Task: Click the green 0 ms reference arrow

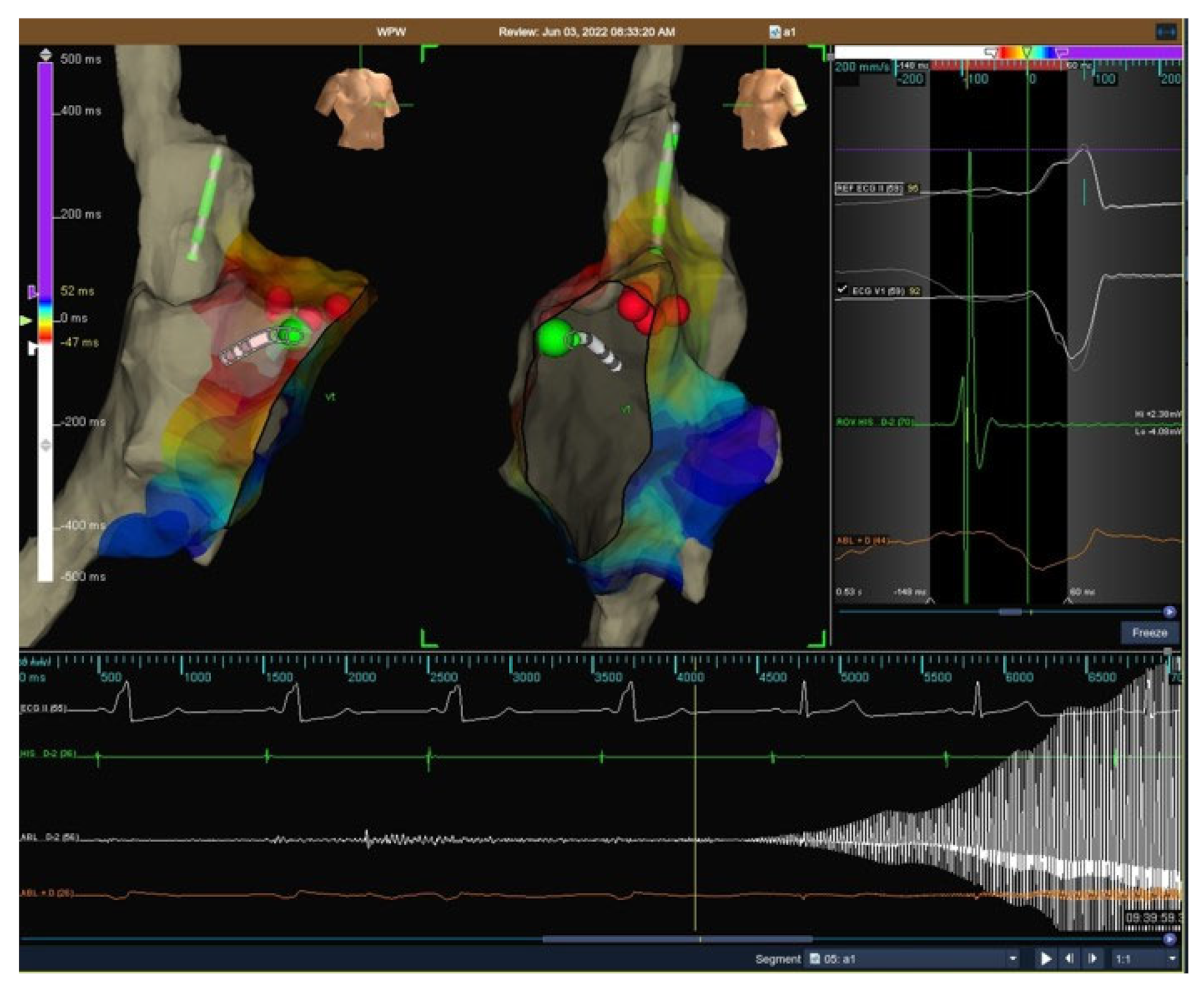Action: (26, 320)
